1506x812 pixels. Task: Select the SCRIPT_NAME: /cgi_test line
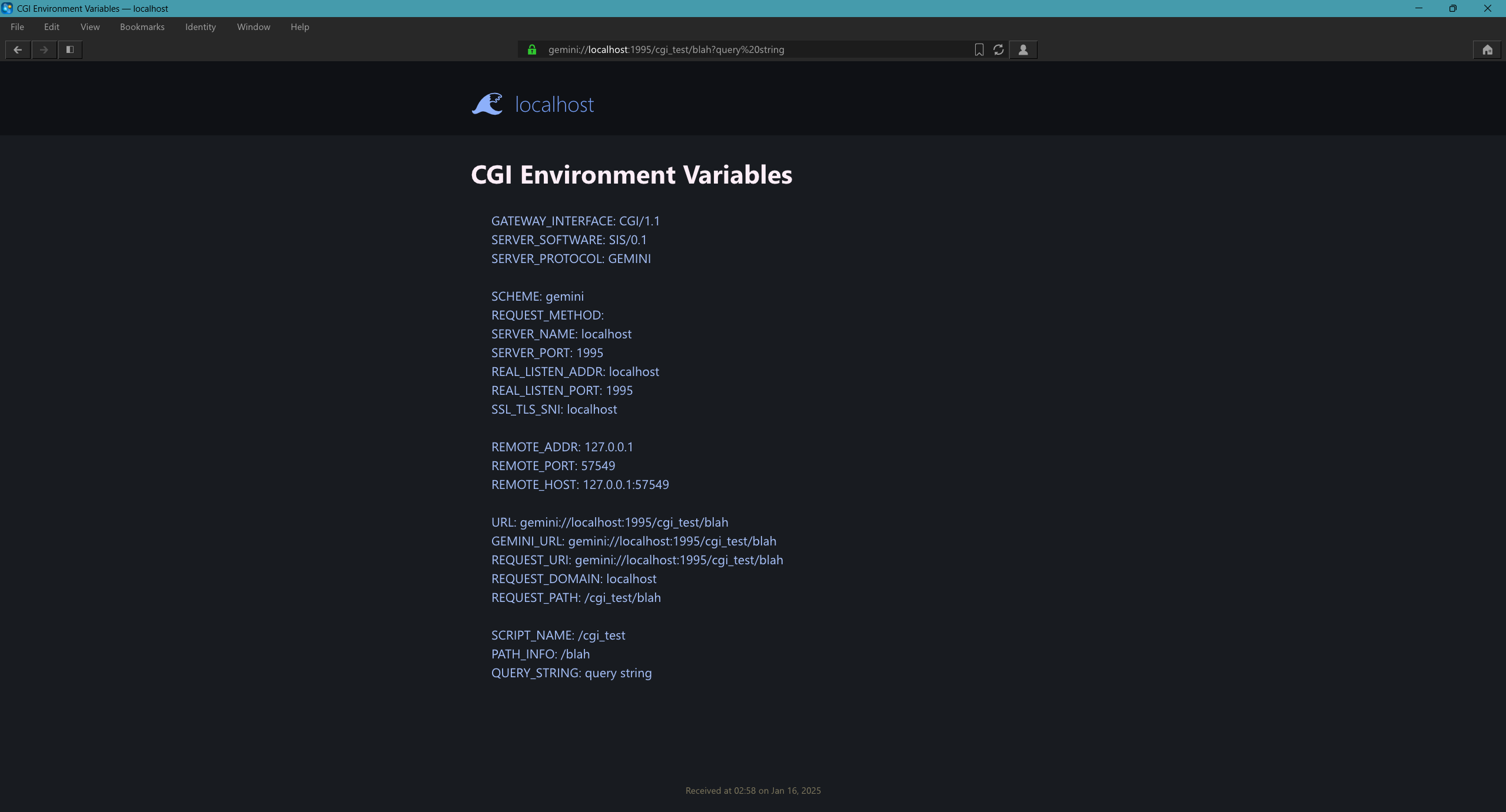[558, 635]
